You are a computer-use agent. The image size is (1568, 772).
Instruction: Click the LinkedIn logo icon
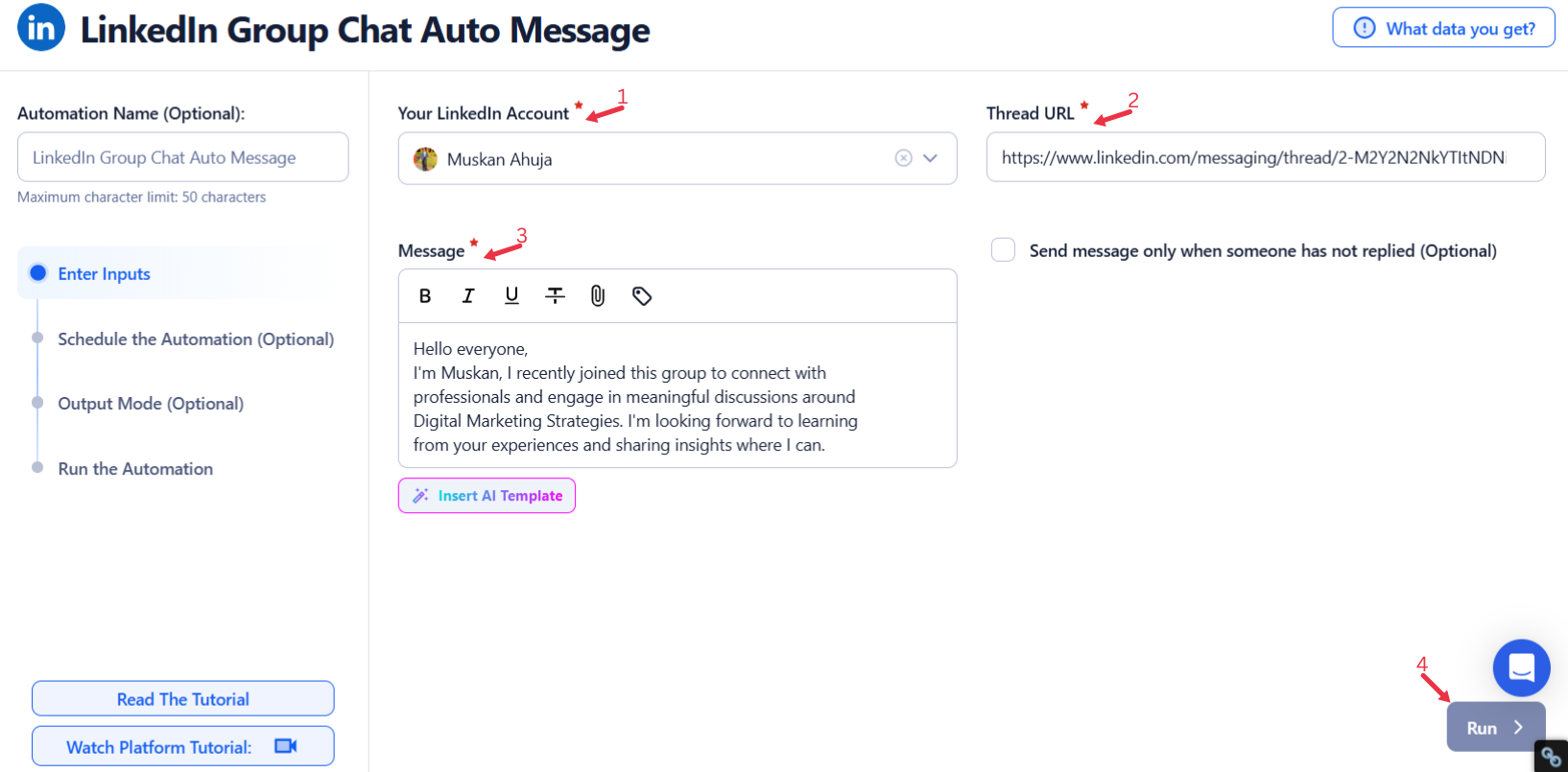(x=41, y=28)
